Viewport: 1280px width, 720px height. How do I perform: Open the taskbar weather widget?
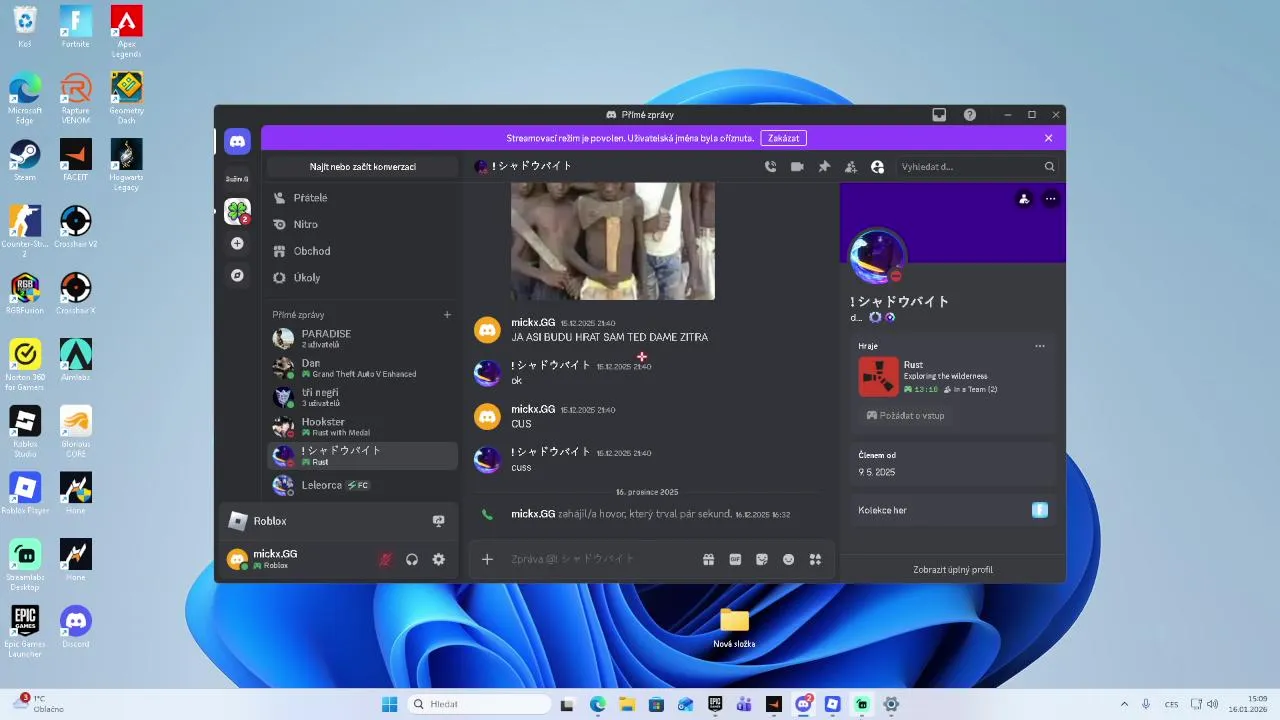[40, 704]
